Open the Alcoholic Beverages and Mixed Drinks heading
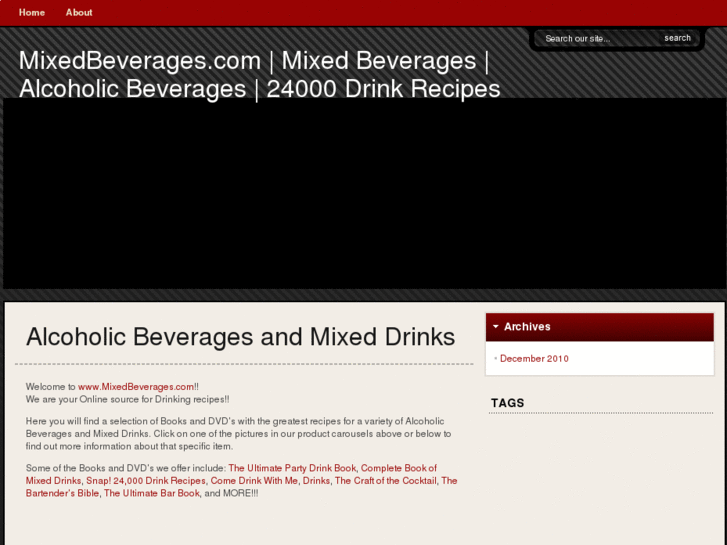 pos(240,337)
